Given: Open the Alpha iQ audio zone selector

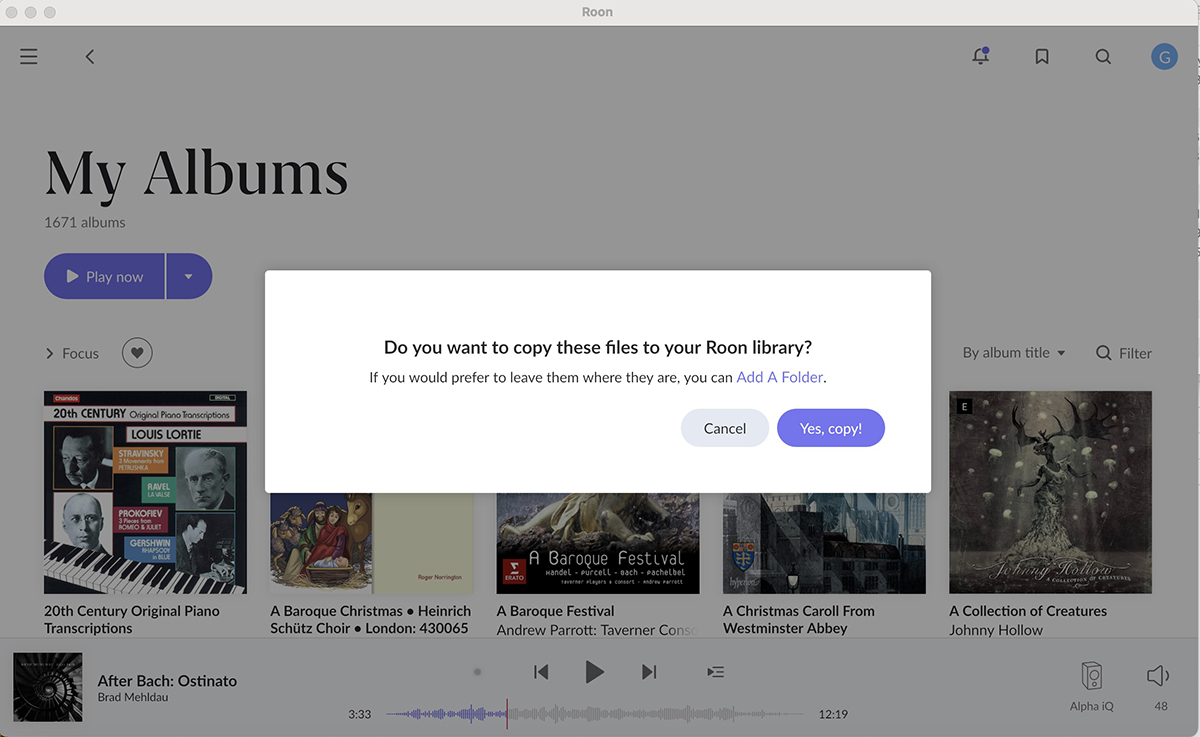Looking at the screenshot, I should point(1091,686).
